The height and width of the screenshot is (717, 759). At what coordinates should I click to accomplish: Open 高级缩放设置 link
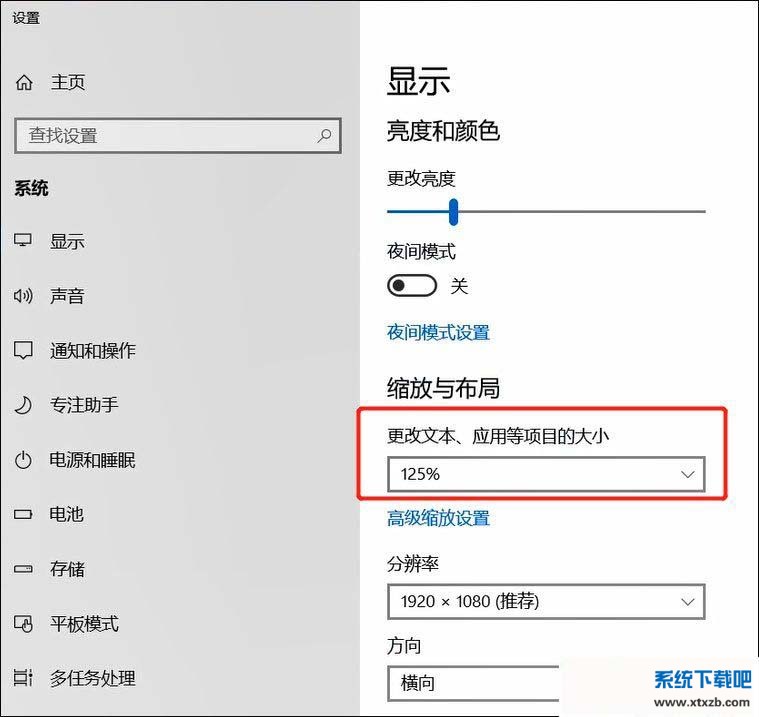(438, 518)
